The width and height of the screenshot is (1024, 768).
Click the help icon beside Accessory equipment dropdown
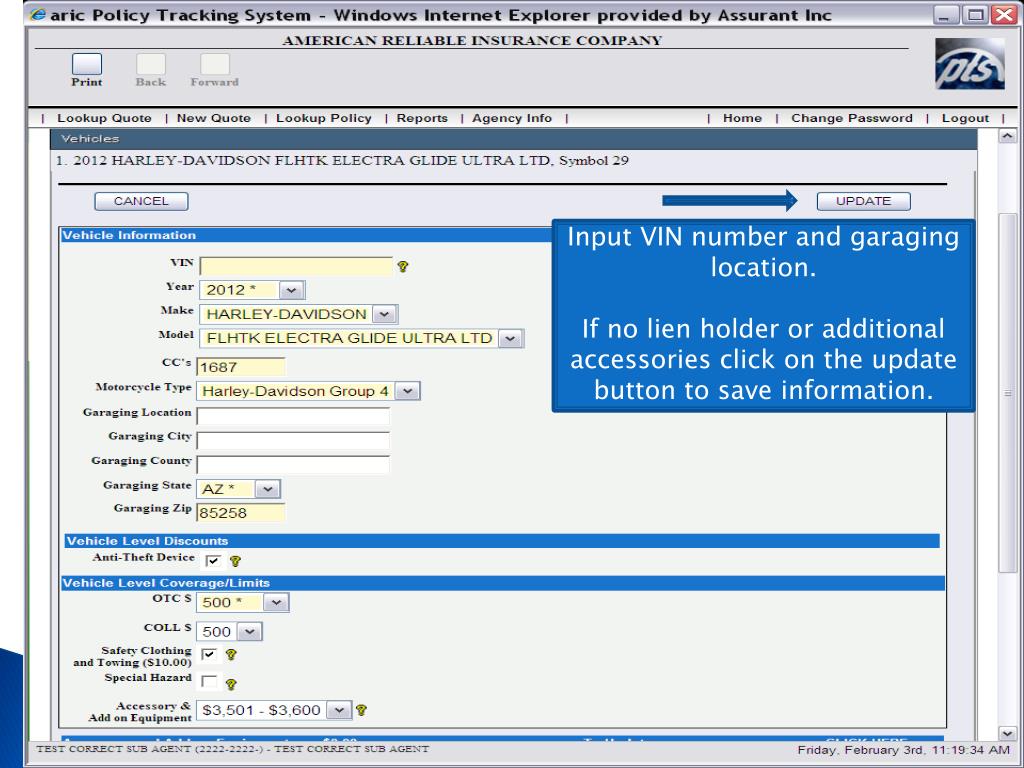coord(362,710)
